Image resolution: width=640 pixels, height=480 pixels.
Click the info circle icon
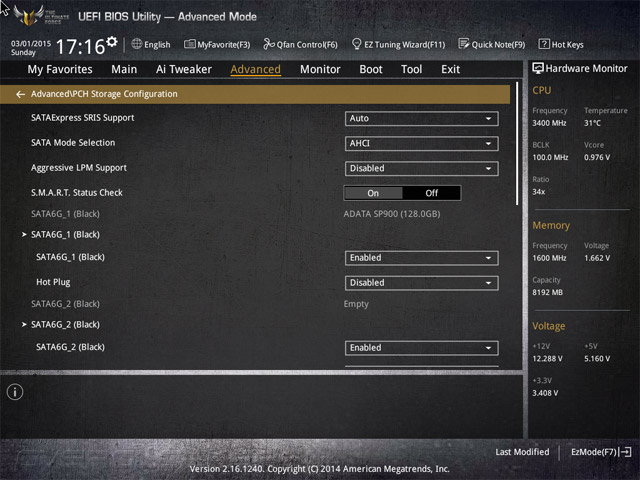(x=15, y=392)
